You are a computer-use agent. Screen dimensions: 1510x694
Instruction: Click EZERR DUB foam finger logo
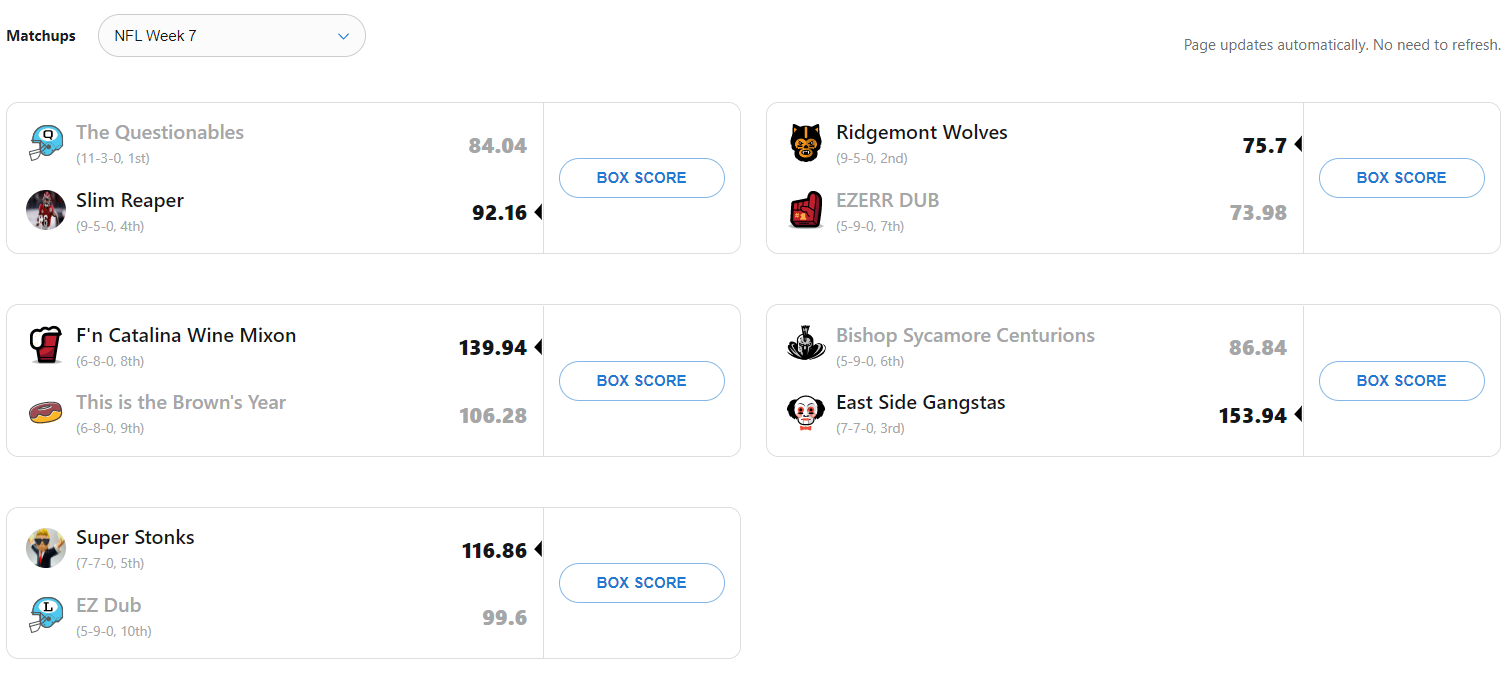point(806,210)
